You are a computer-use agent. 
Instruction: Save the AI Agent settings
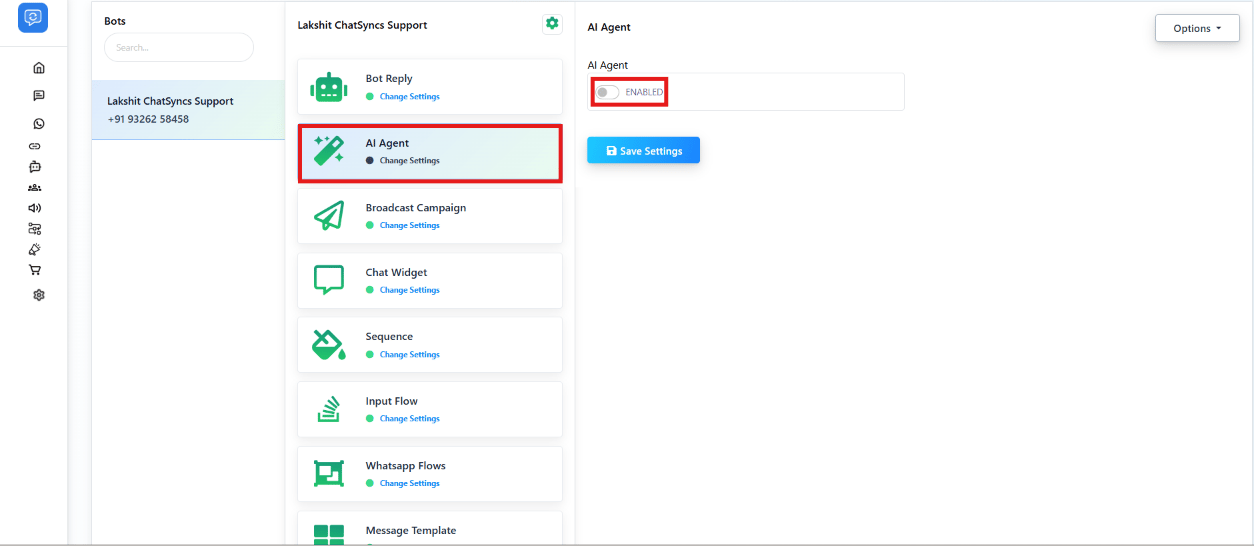pos(643,151)
